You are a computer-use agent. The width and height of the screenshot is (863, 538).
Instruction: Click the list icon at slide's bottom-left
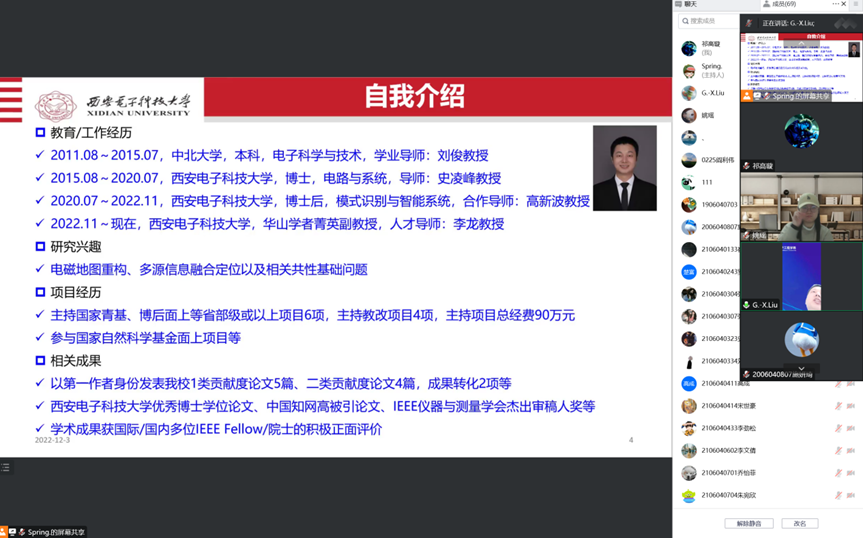click(x=5, y=467)
